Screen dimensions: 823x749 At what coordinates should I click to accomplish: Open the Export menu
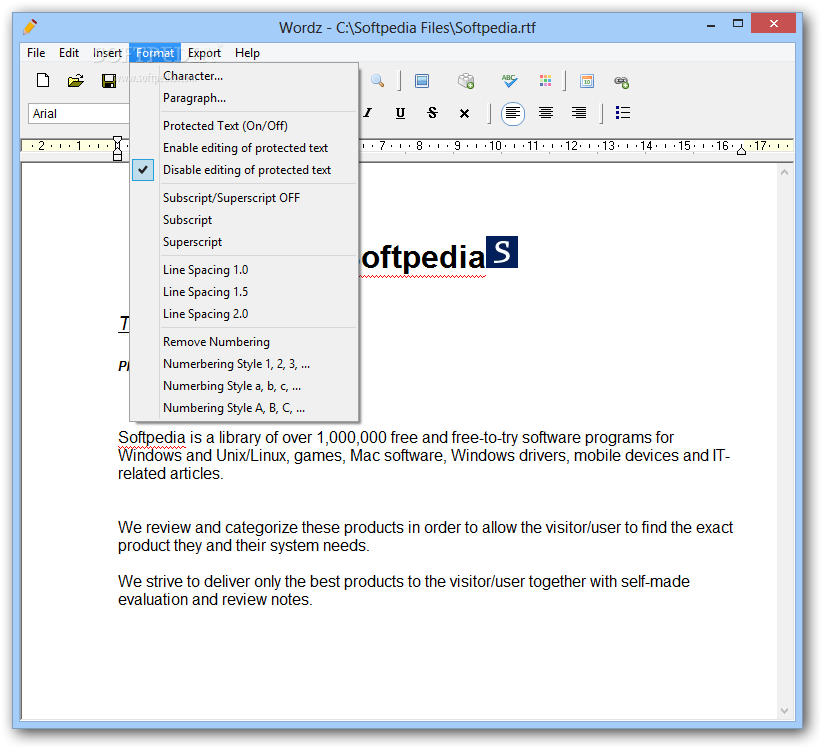[x=204, y=53]
